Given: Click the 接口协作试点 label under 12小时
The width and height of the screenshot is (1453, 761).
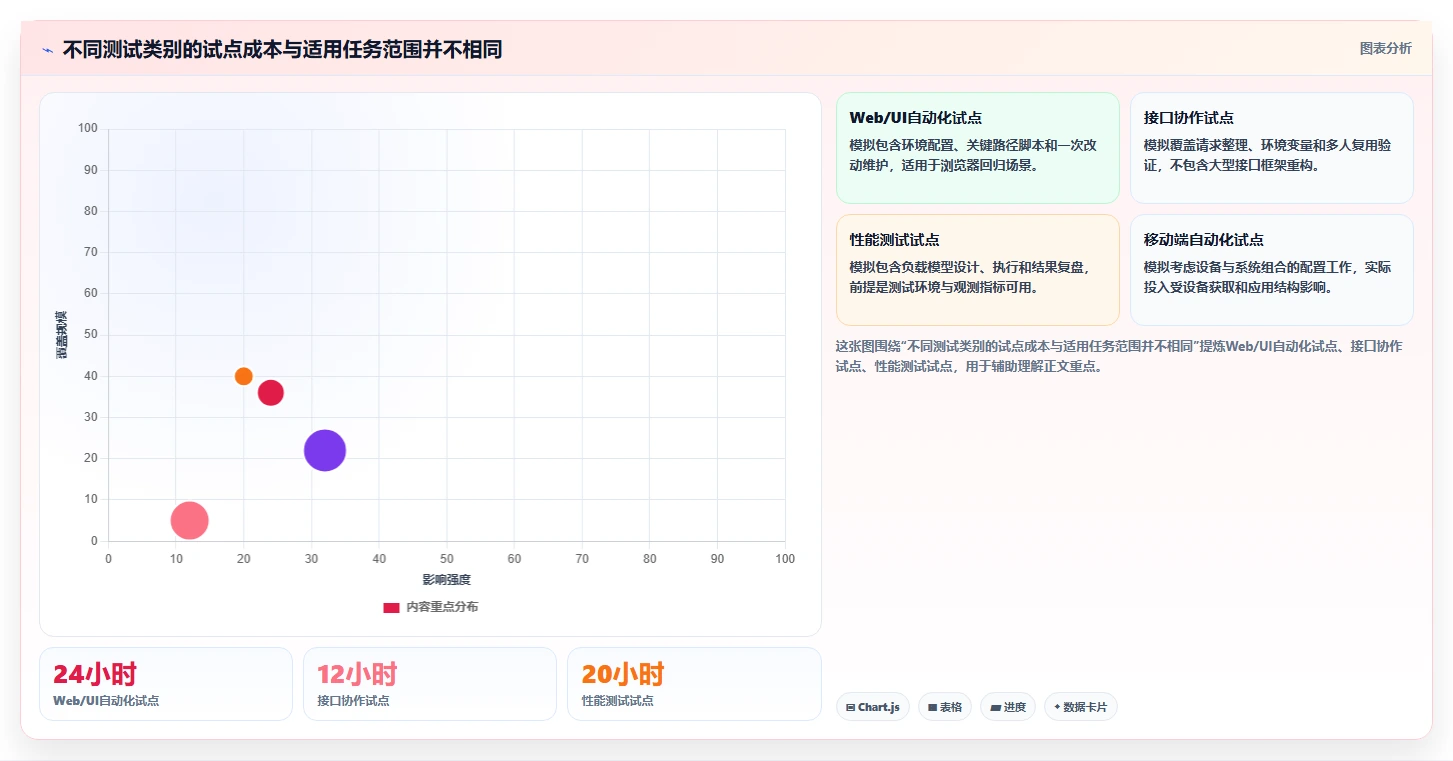Looking at the screenshot, I should (353, 701).
